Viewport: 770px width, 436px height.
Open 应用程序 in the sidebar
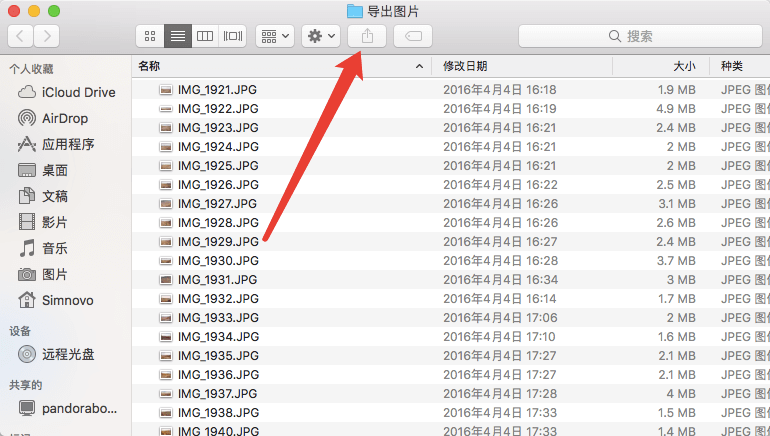click(66, 144)
